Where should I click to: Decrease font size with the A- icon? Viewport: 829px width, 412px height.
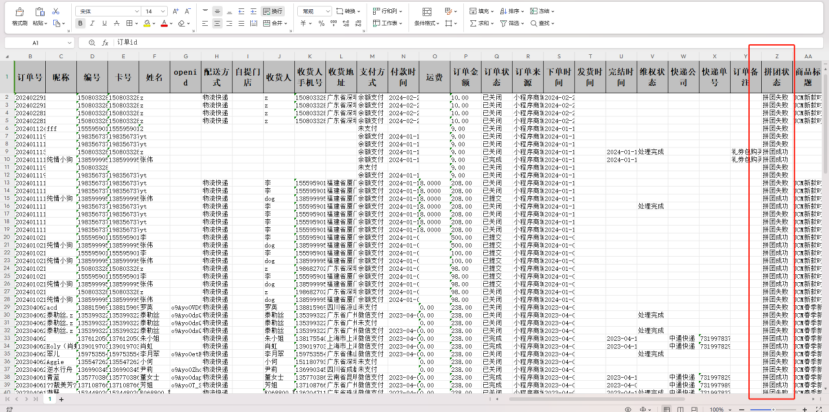[188, 11]
